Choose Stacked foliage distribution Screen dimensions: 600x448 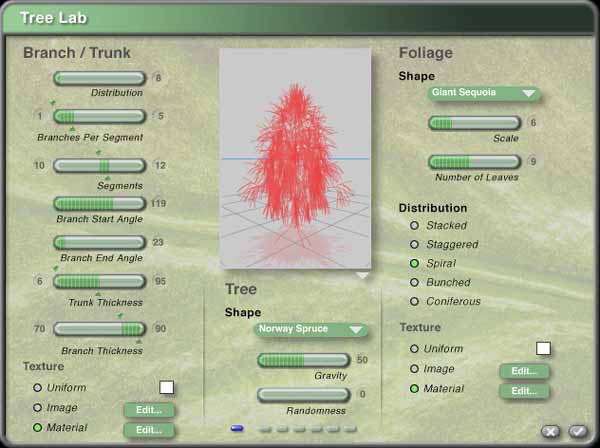tap(414, 225)
